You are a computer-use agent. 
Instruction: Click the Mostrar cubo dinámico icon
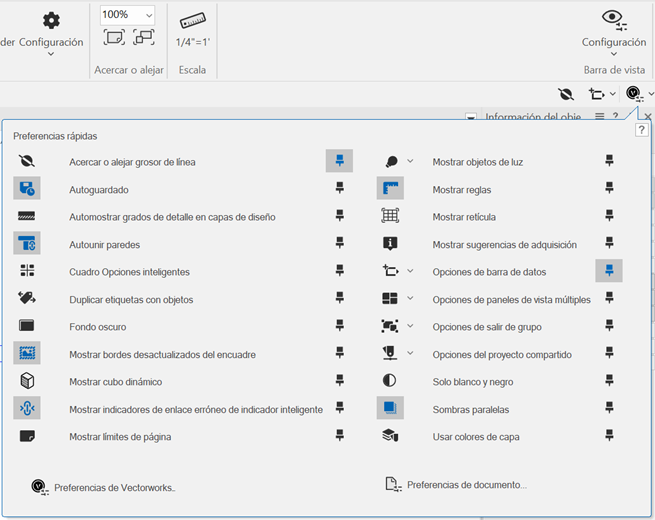27,381
